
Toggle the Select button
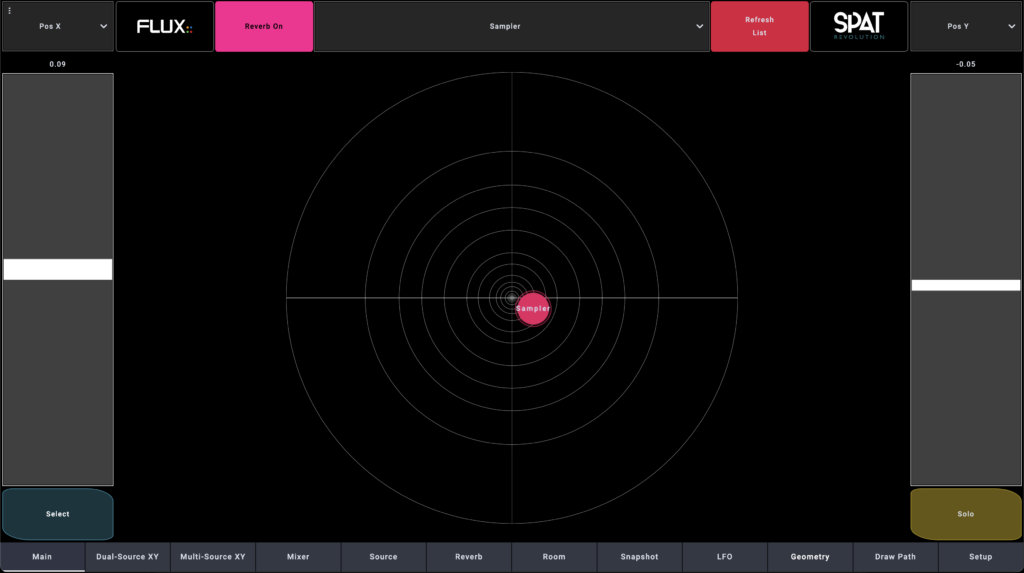click(x=57, y=514)
